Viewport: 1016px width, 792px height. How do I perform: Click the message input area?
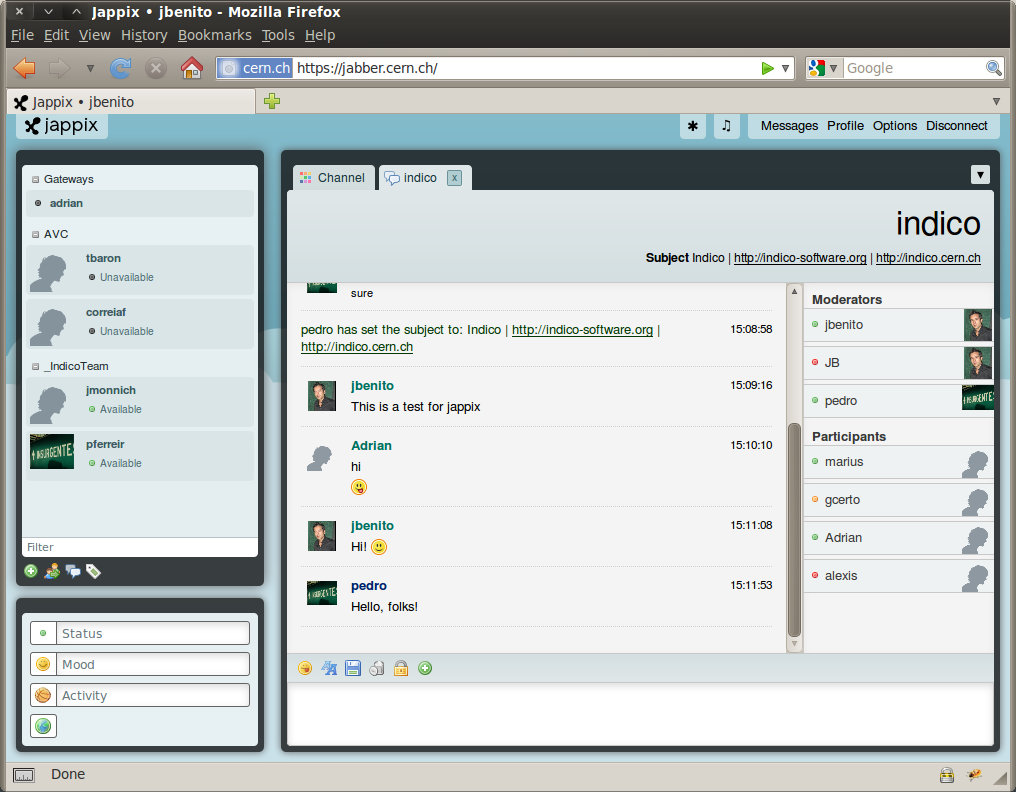(x=640, y=714)
